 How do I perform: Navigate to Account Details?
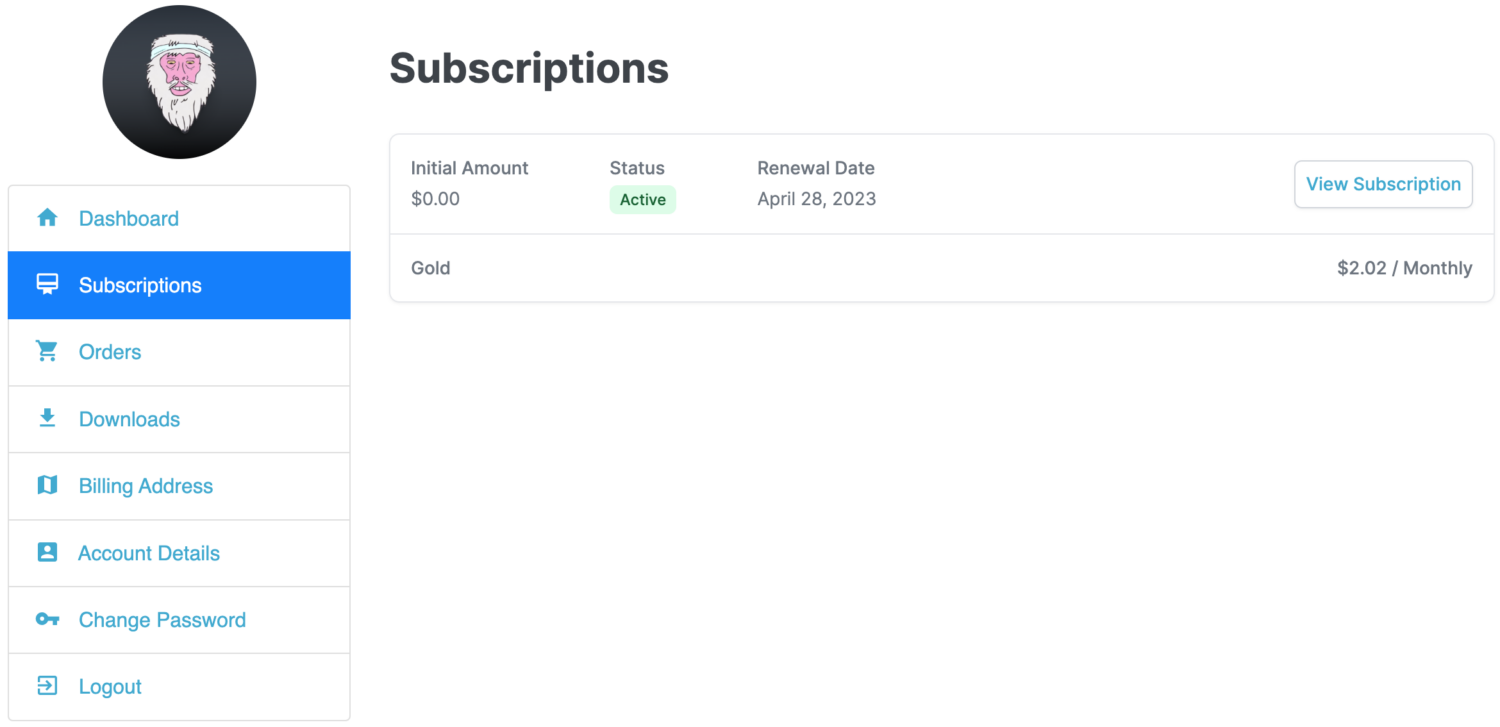179,553
